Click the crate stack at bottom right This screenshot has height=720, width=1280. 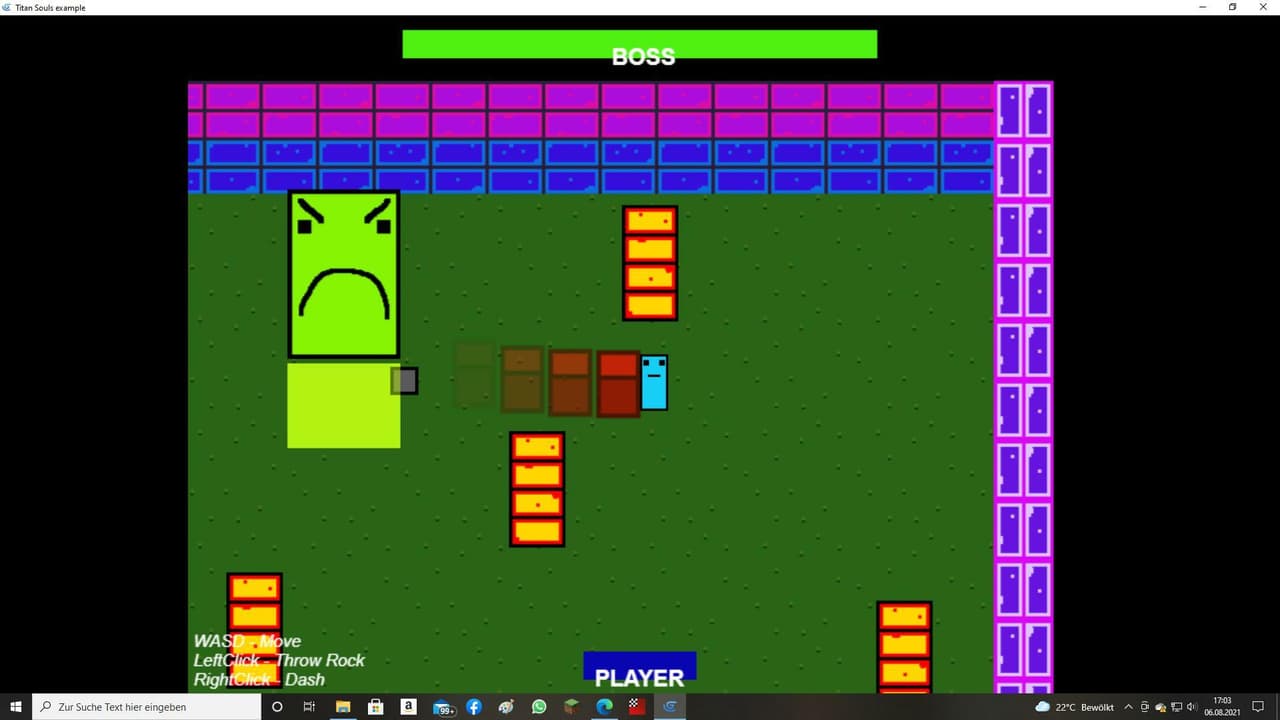pos(904,646)
